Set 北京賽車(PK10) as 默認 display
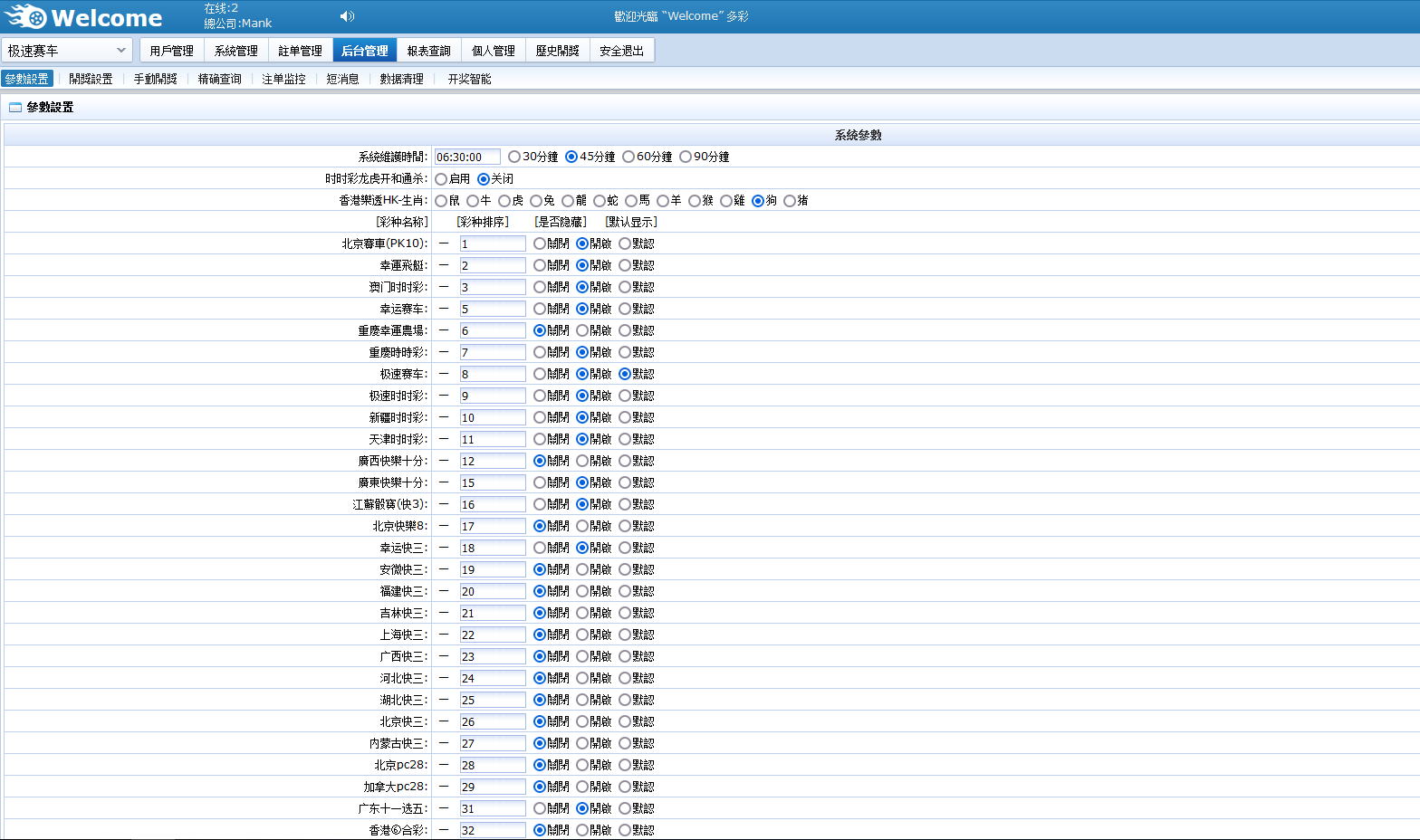1420x840 pixels. [625, 243]
